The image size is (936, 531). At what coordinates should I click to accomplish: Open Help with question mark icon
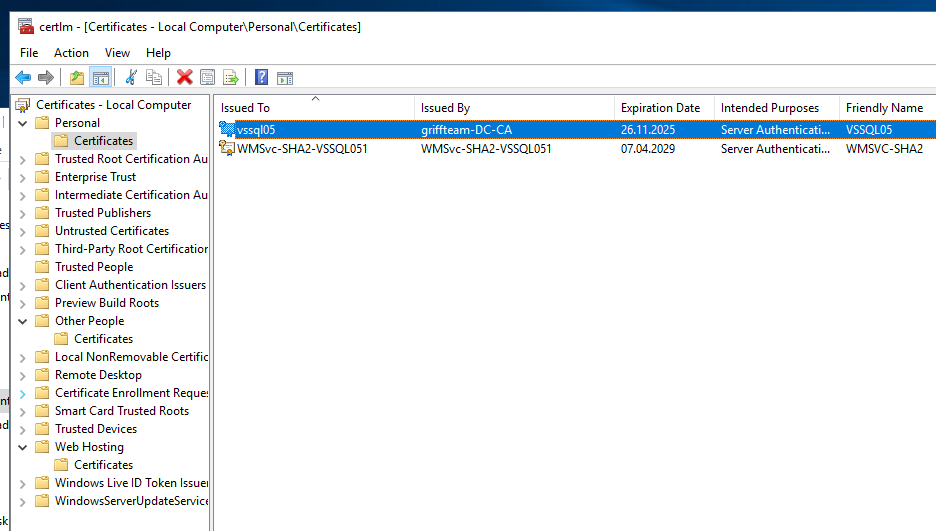coord(261,77)
